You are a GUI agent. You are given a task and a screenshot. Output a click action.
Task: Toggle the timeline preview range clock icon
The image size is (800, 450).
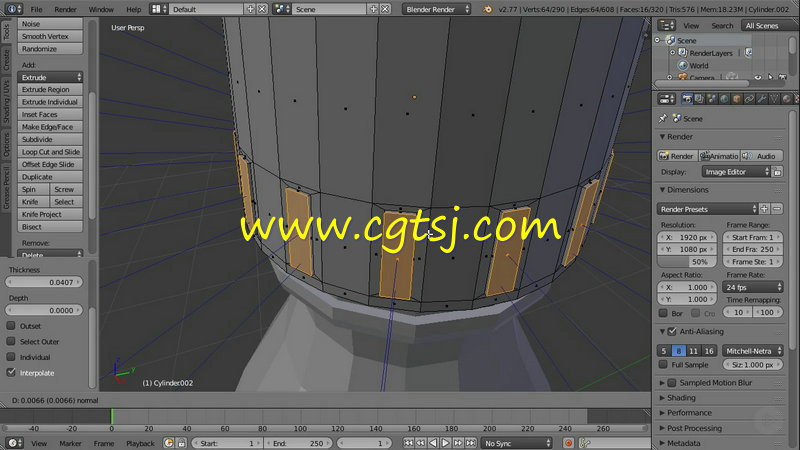169,443
